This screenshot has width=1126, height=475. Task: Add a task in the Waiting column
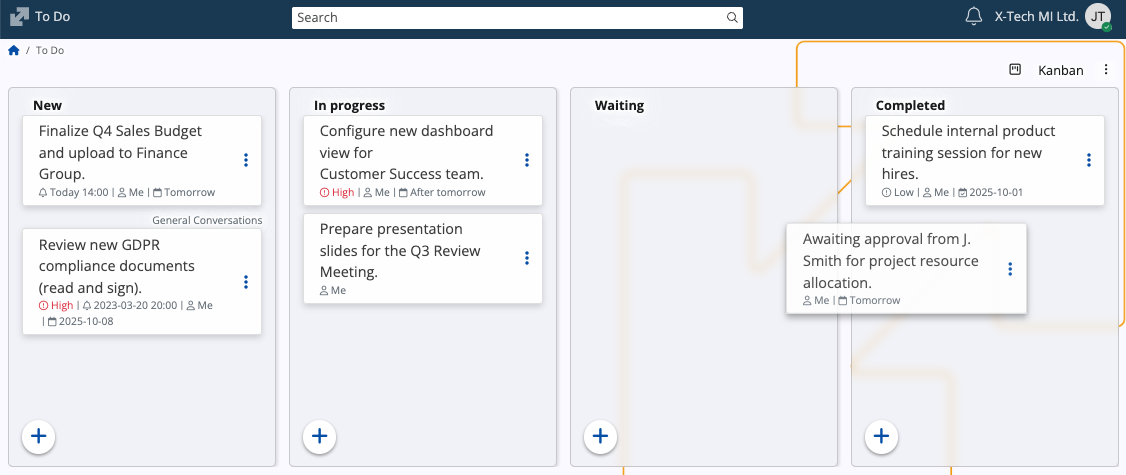600,436
